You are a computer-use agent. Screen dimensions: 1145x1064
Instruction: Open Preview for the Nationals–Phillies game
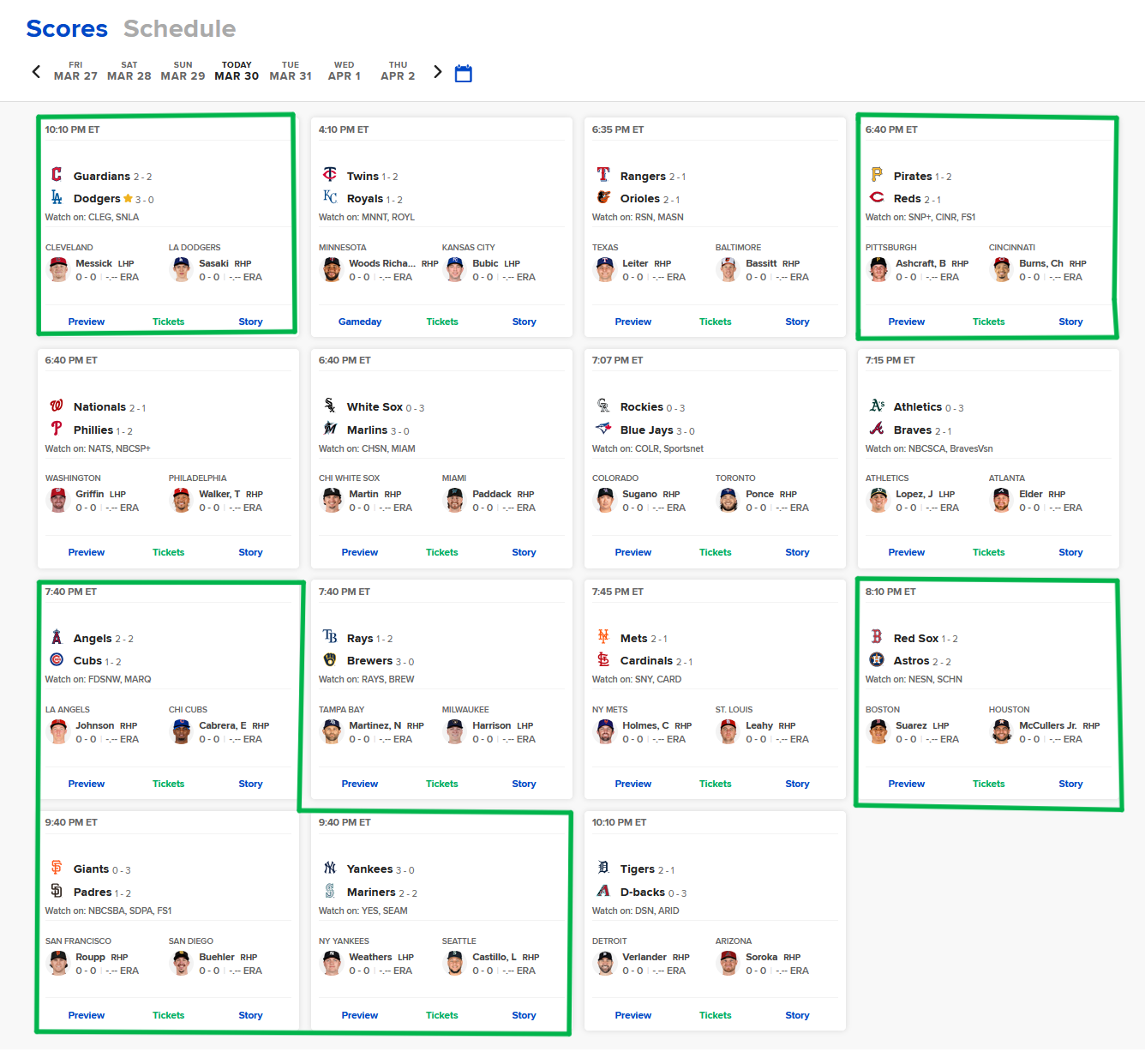click(x=87, y=552)
